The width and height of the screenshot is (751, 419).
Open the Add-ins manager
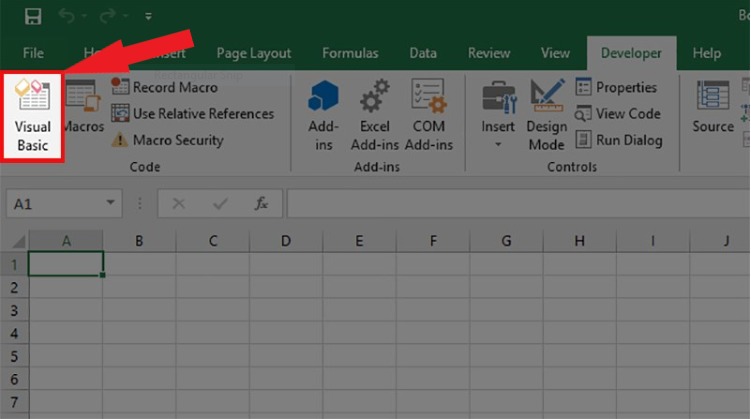(323, 115)
